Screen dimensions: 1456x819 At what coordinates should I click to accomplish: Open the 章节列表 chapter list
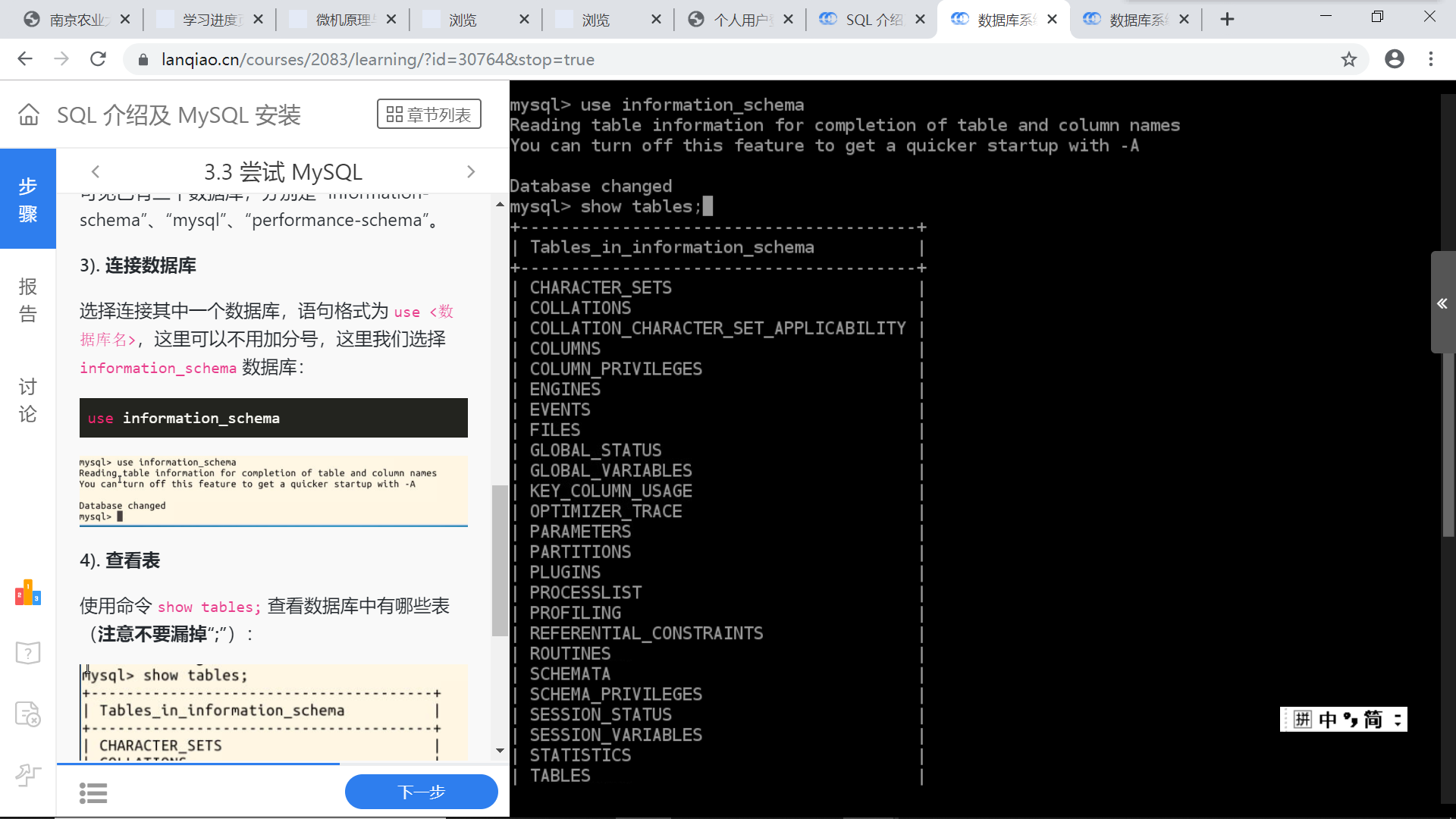pyautogui.click(x=428, y=115)
